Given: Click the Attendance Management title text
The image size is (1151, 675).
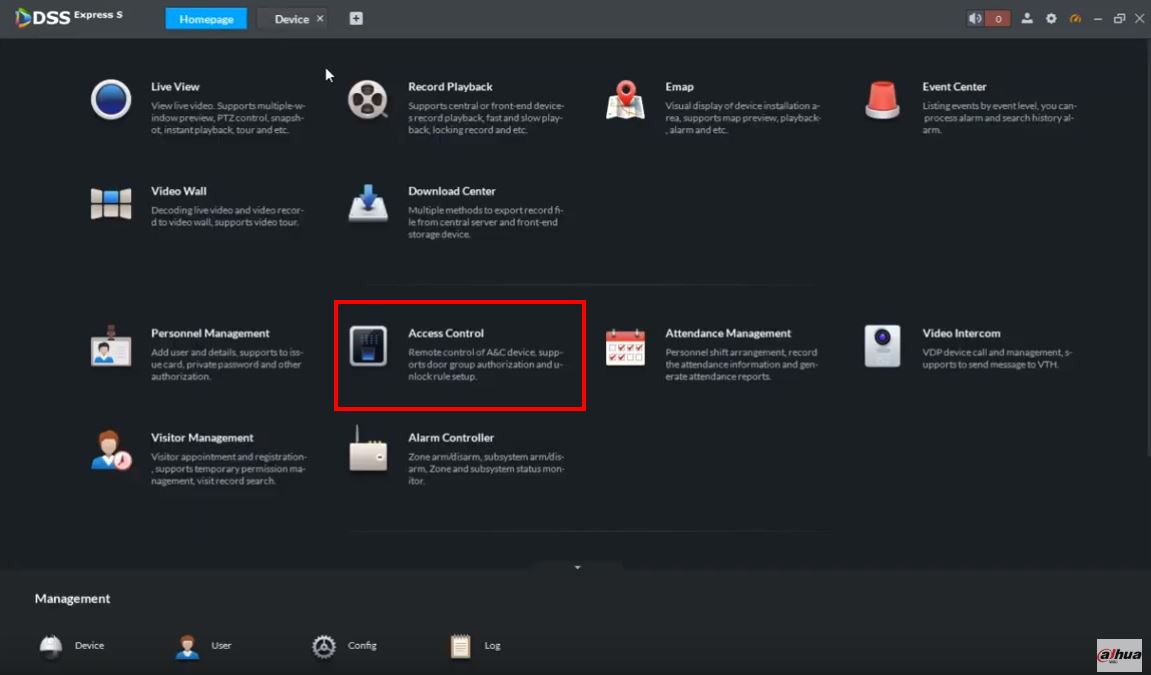Looking at the screenshot, I should 728,333.
